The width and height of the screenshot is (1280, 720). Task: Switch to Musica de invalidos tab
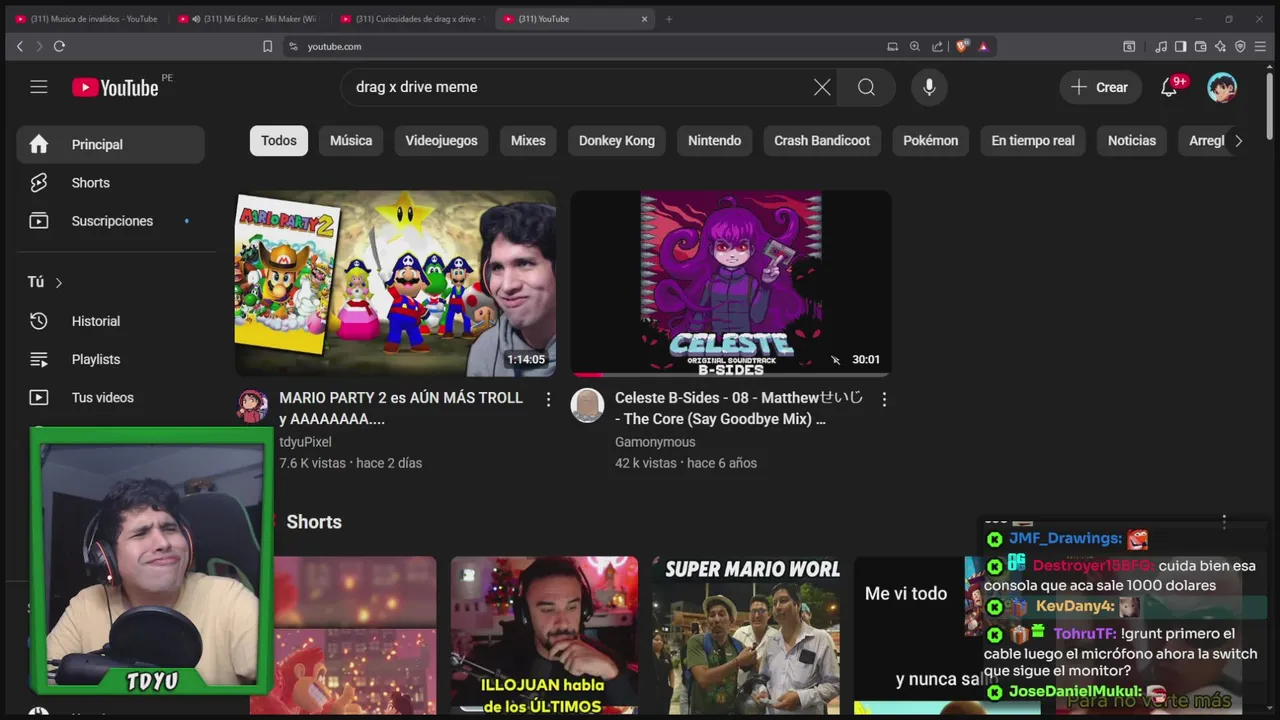tap(87, 18)
